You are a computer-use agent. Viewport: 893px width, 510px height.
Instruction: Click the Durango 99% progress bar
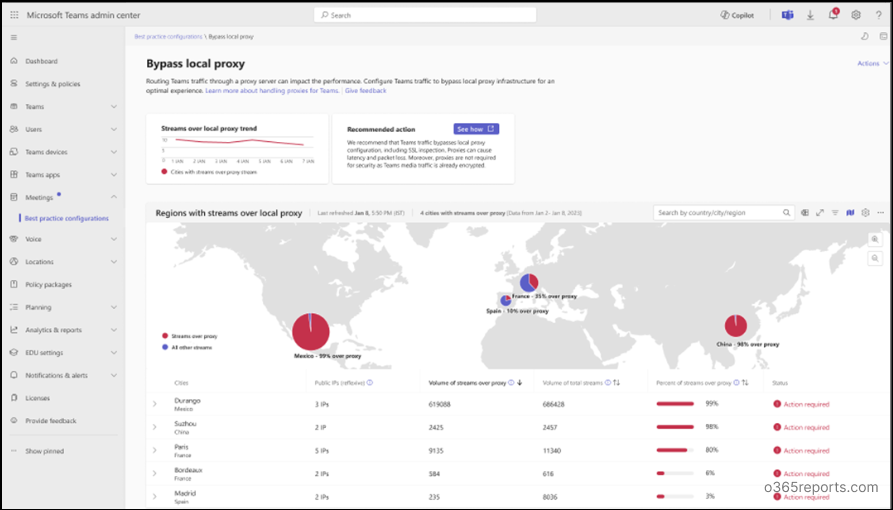tap(675, 404)
